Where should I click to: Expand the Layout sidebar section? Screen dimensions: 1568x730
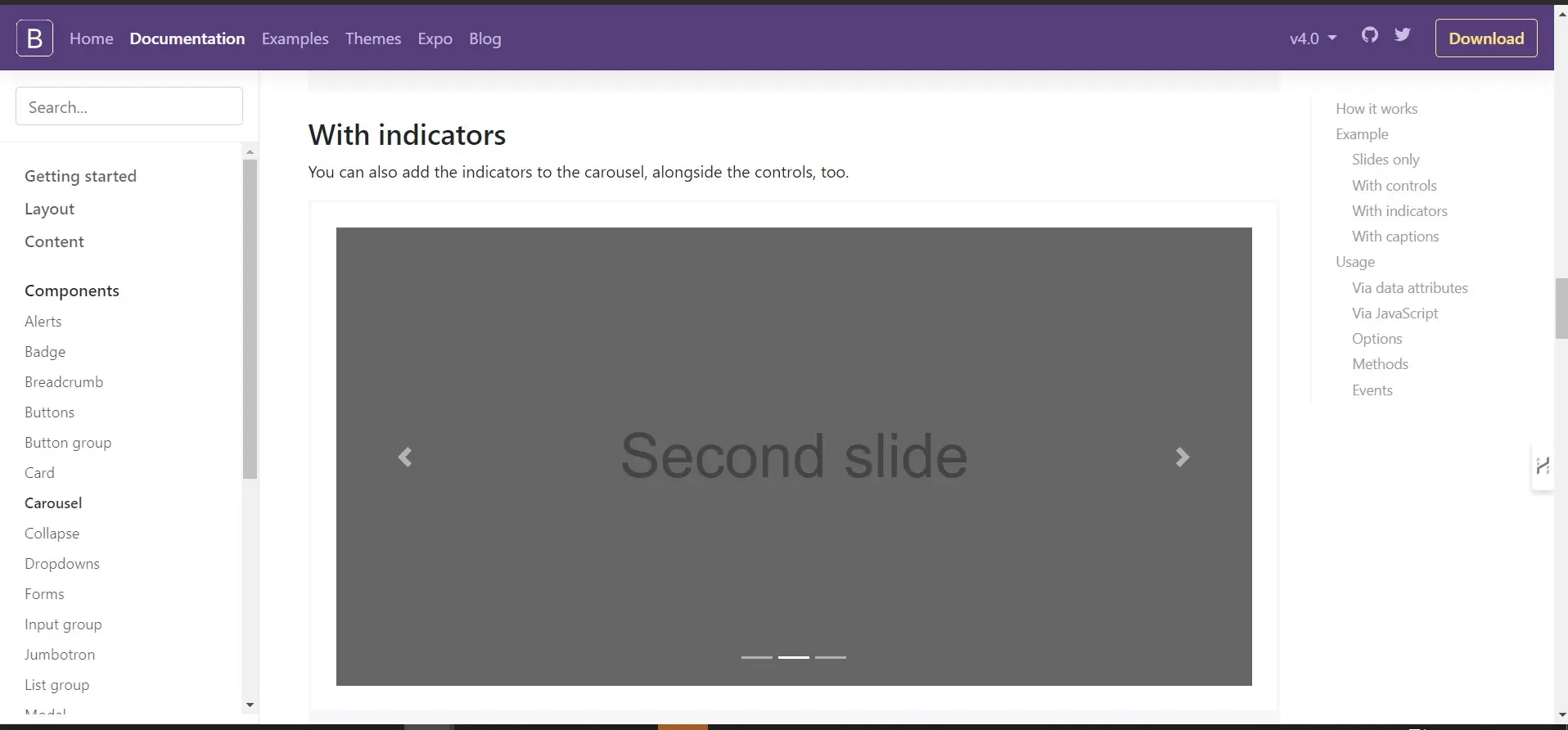pos(49,209)
